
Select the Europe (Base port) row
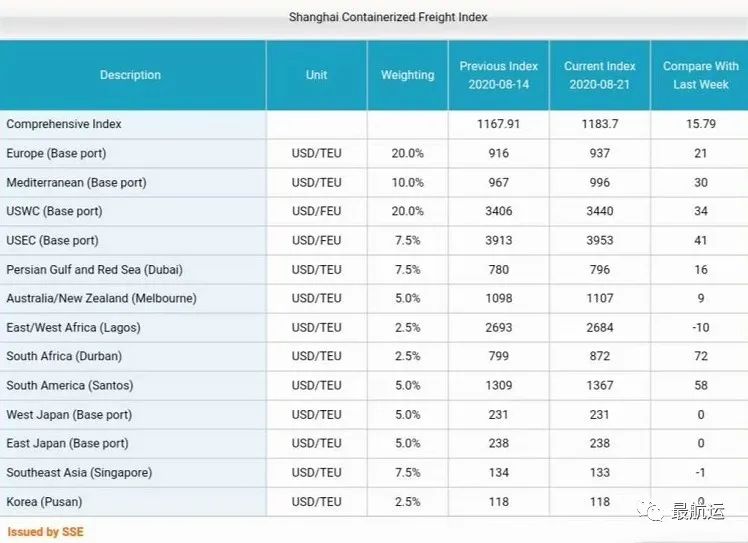56,153
